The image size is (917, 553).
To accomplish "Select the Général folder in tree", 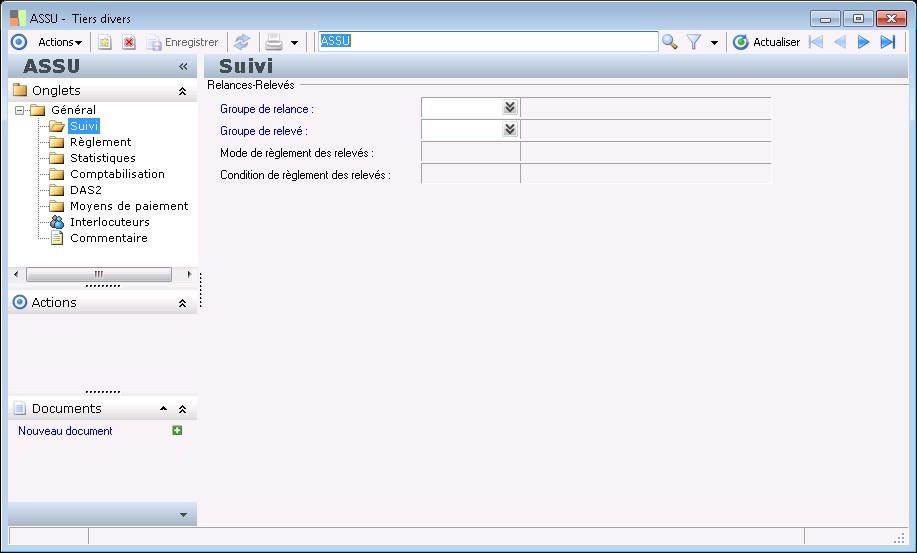I will 73,110.
